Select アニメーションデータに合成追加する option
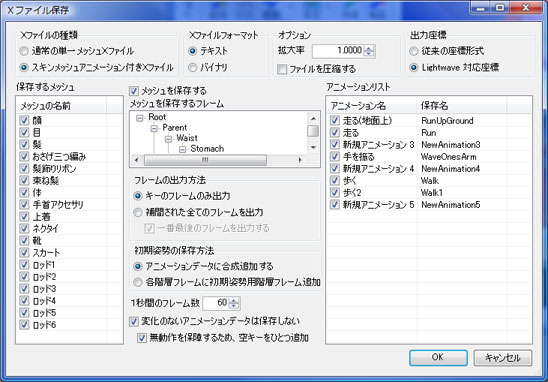Screen dimensions: 548x382 [x=138, y=267]
